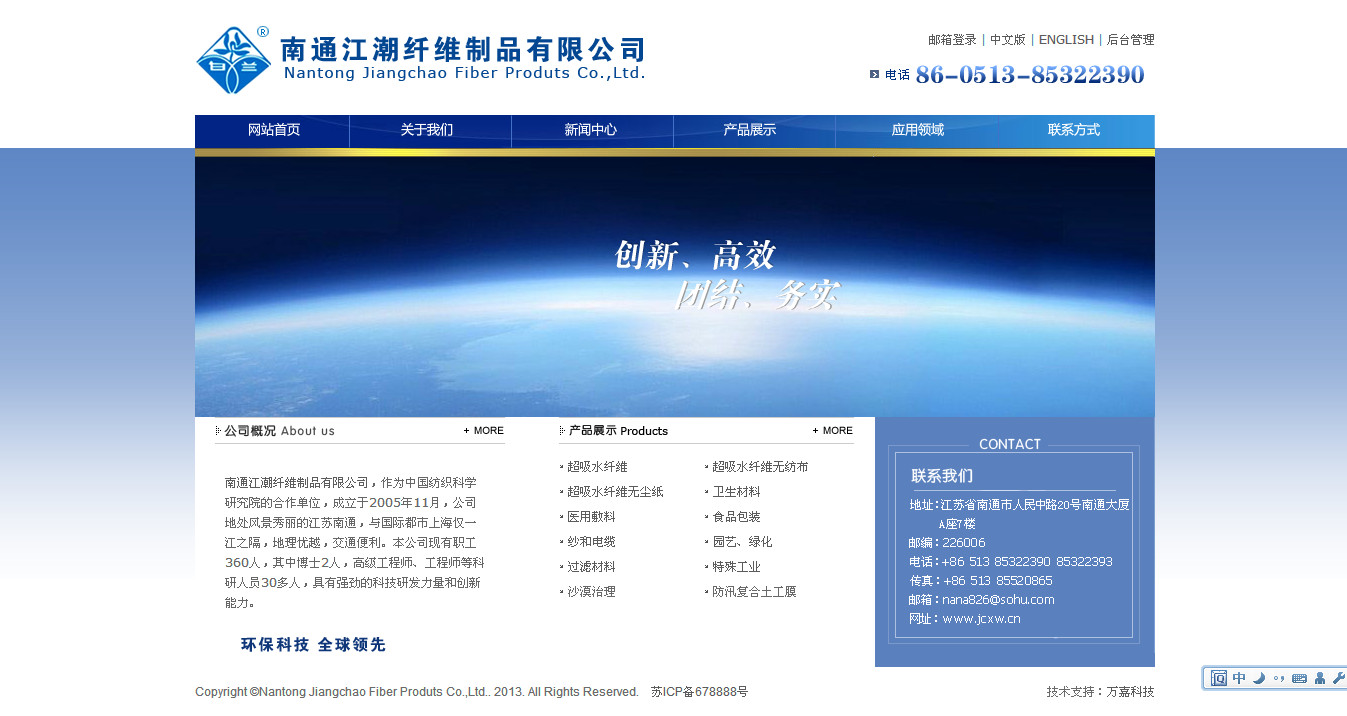Switch site language to ENGLISH
Screen dimensions: 1347x716
(1066, 40)
